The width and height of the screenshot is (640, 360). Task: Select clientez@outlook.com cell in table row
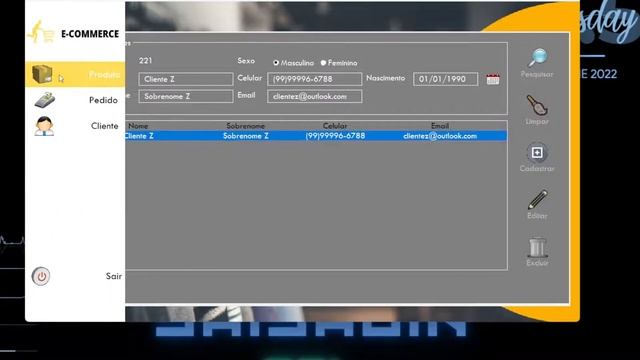coord(440,136)
